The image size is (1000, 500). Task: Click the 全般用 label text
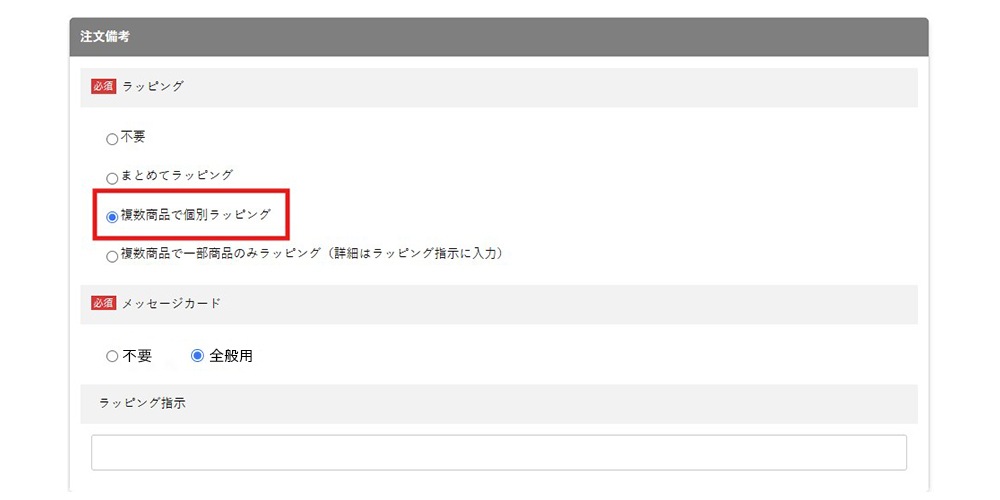[x=231, y=357]
